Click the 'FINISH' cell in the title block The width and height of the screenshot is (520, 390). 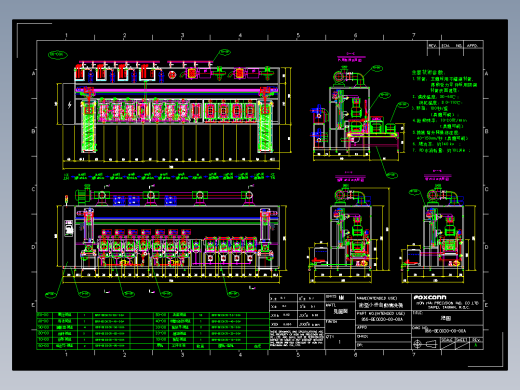[x=340, y=326]
